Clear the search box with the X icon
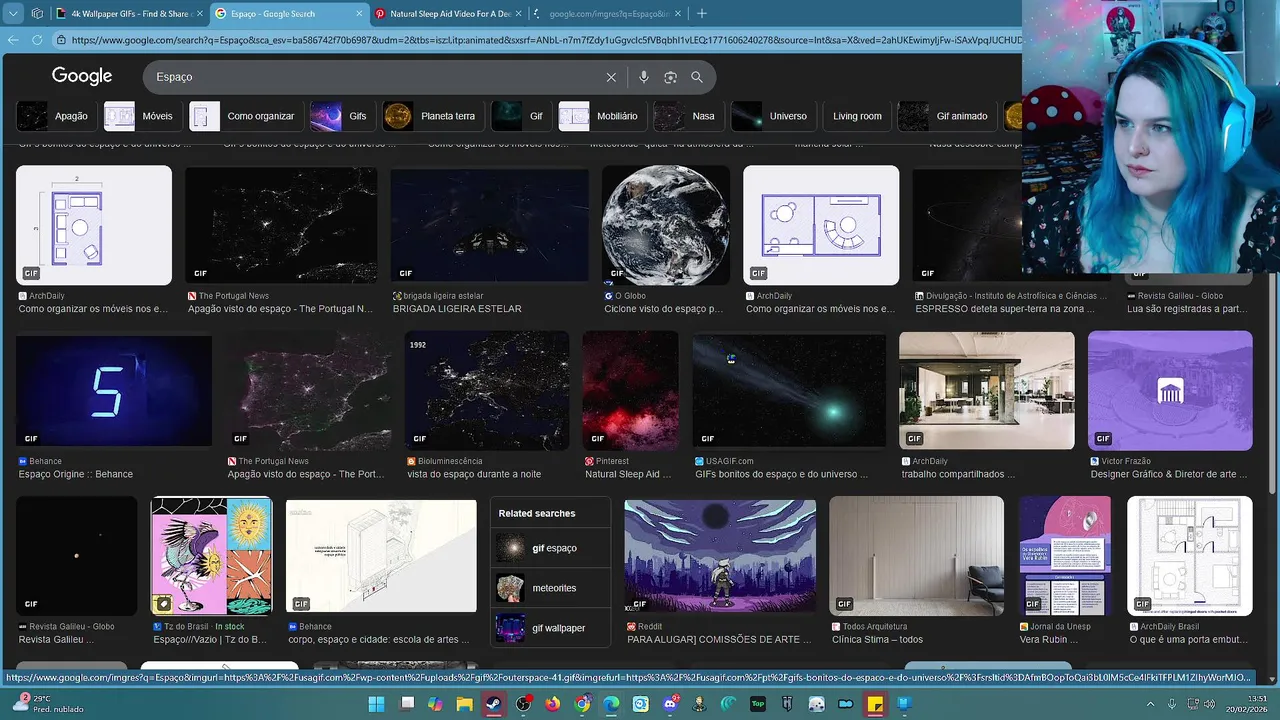This screenshot has width=1280, height=720. [611, 77]
